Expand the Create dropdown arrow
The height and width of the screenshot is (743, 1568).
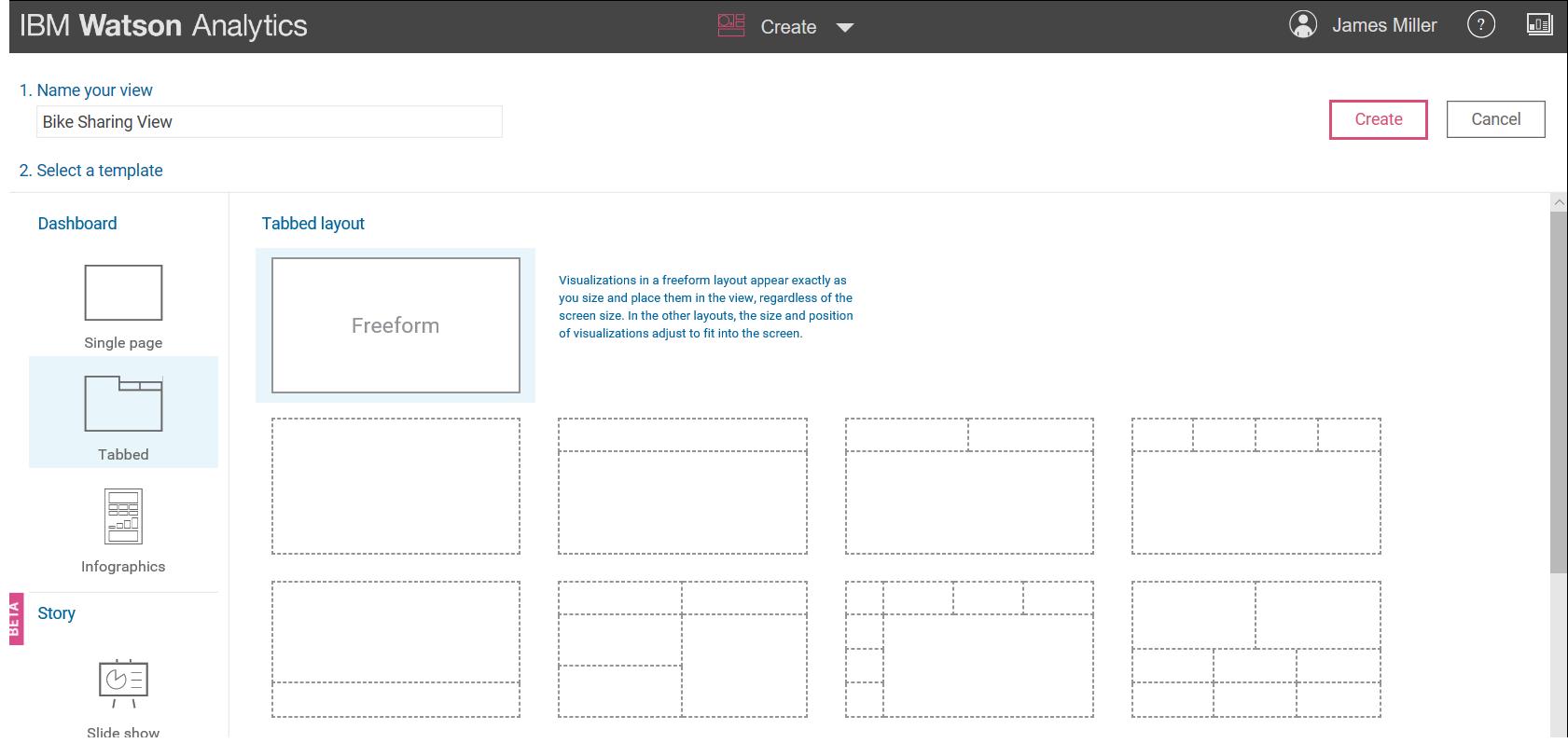(x=845, y=28)
